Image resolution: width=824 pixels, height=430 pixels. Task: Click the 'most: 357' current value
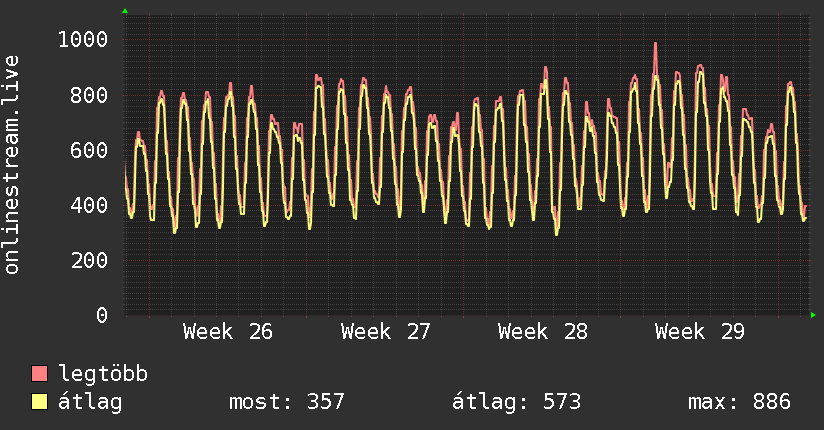pos(287,402)
